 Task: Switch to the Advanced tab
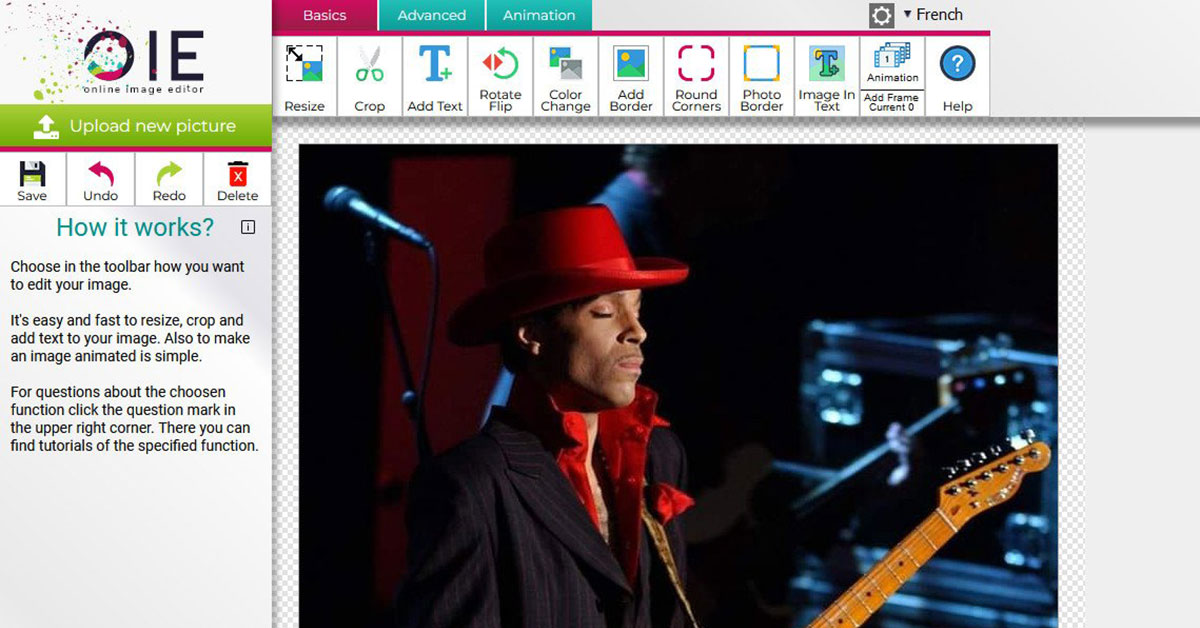tap(431, 15)
